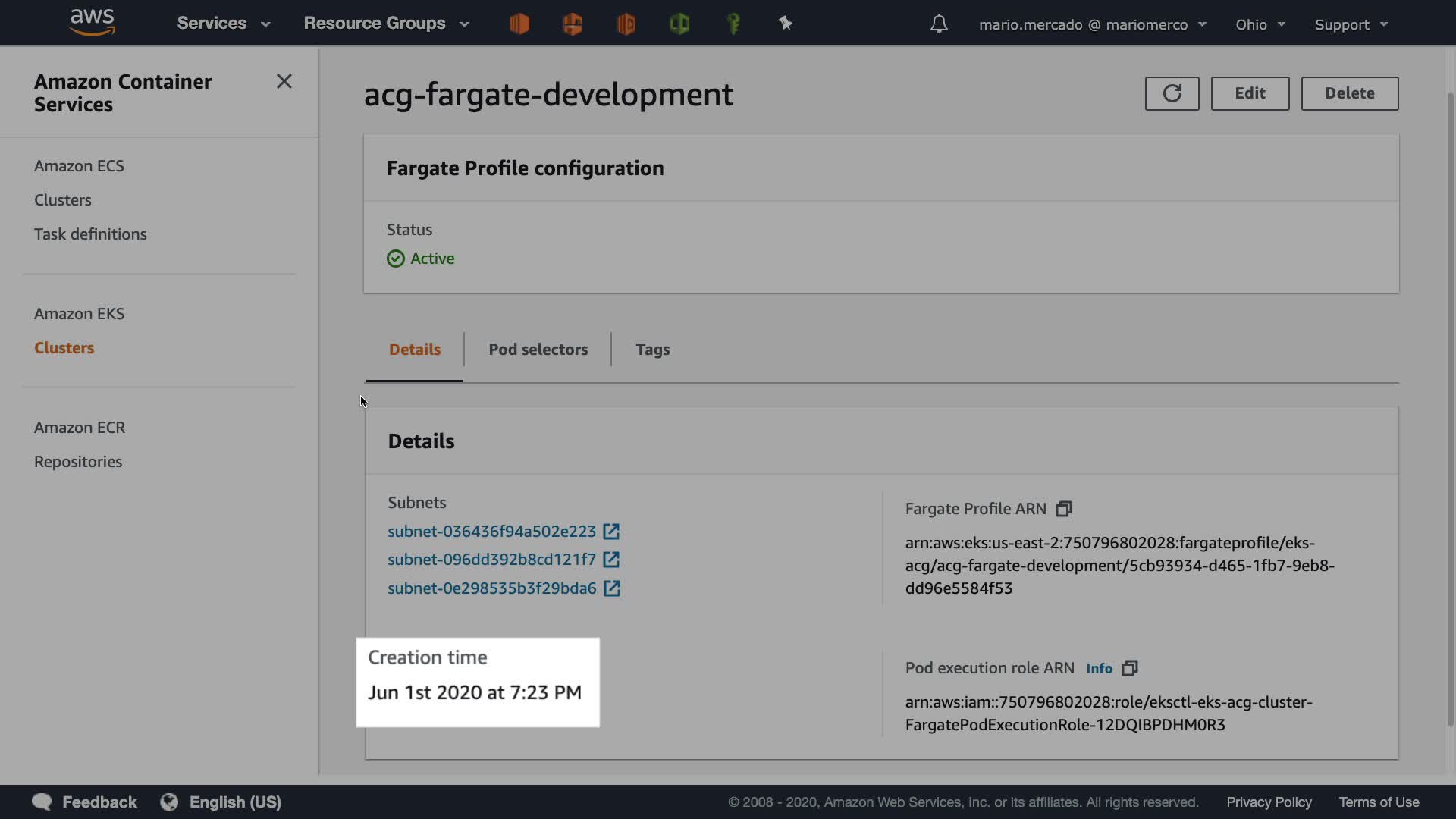This screenshot has height=819, width=1456.
Task: Click the pushpin shortcut icon
Action: [x=786, y=24]
